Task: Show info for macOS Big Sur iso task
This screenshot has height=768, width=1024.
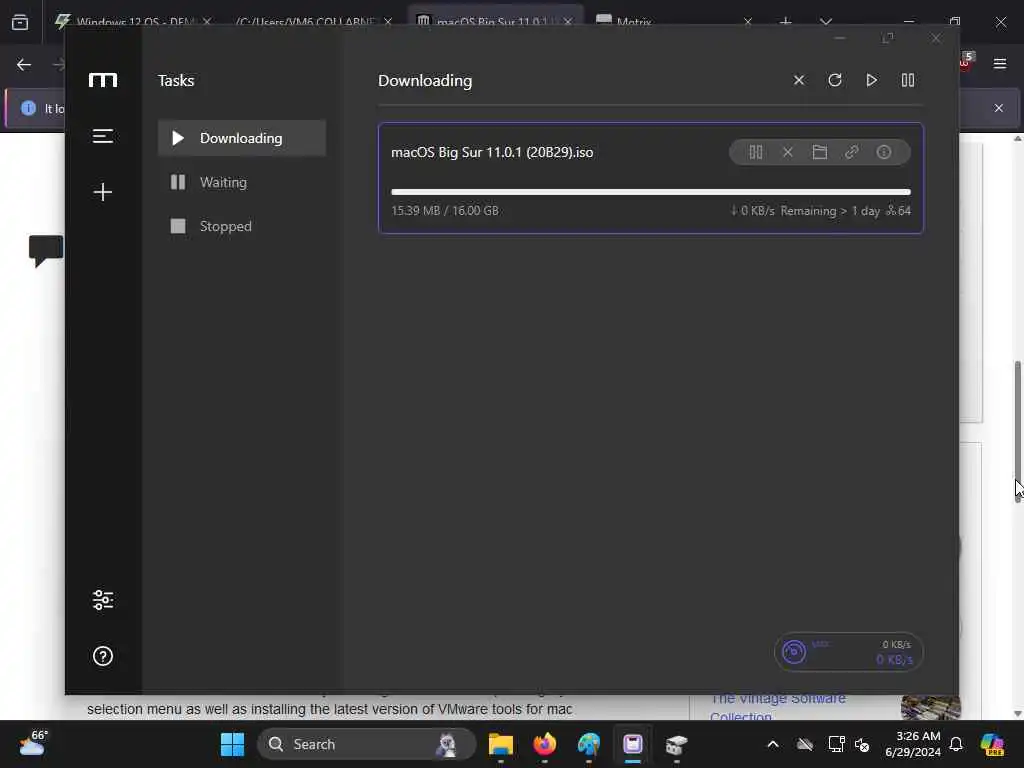Action: [x=884, y=152]
